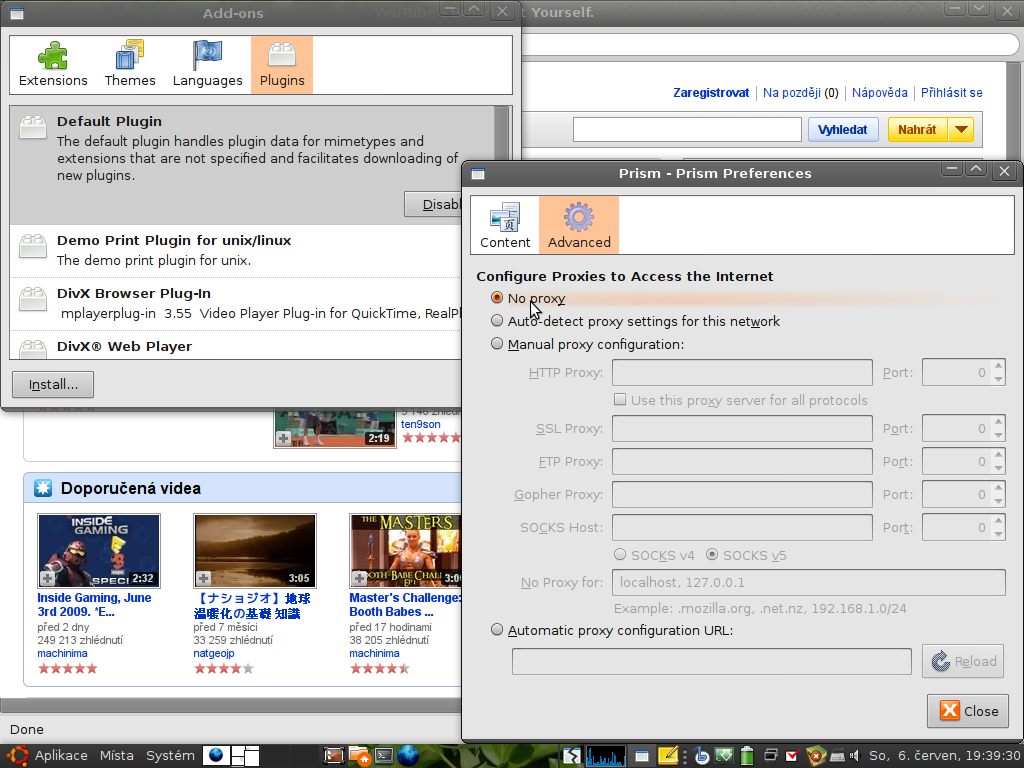Open the National Geographic Japanese video thumbnail

(x=255, y=551)
